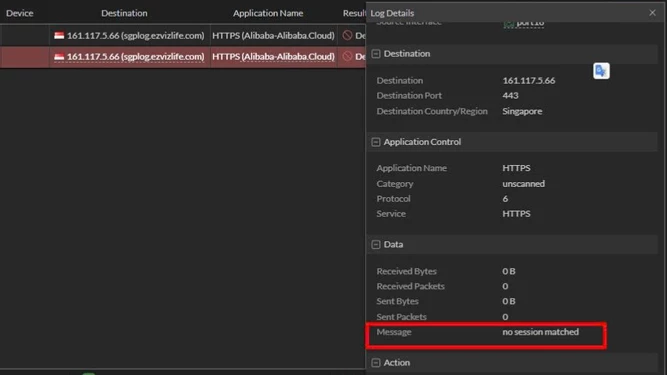Click the Singapore flag in first row
The height and width of the screenshot is (375, 667).
click(59, 35)
